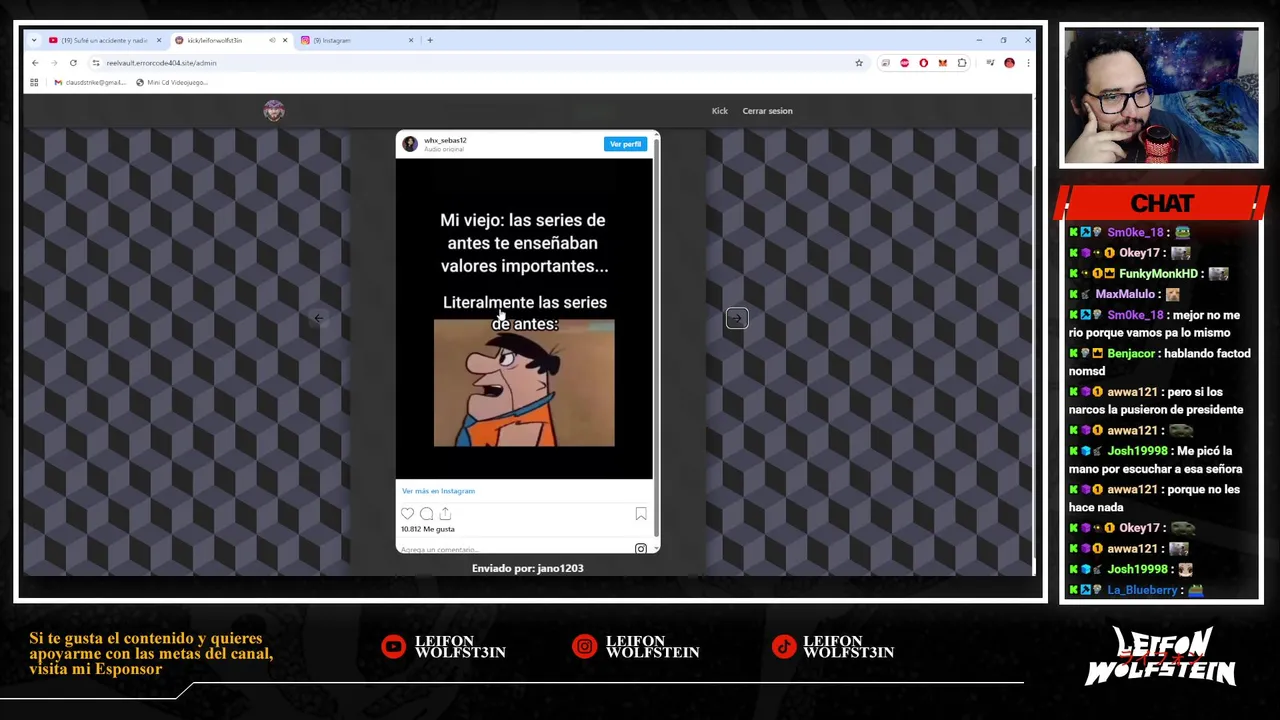This screenshot has width=1280, height=720.
Task: Click the streamer webcam feed
Action: point(1161,96)
